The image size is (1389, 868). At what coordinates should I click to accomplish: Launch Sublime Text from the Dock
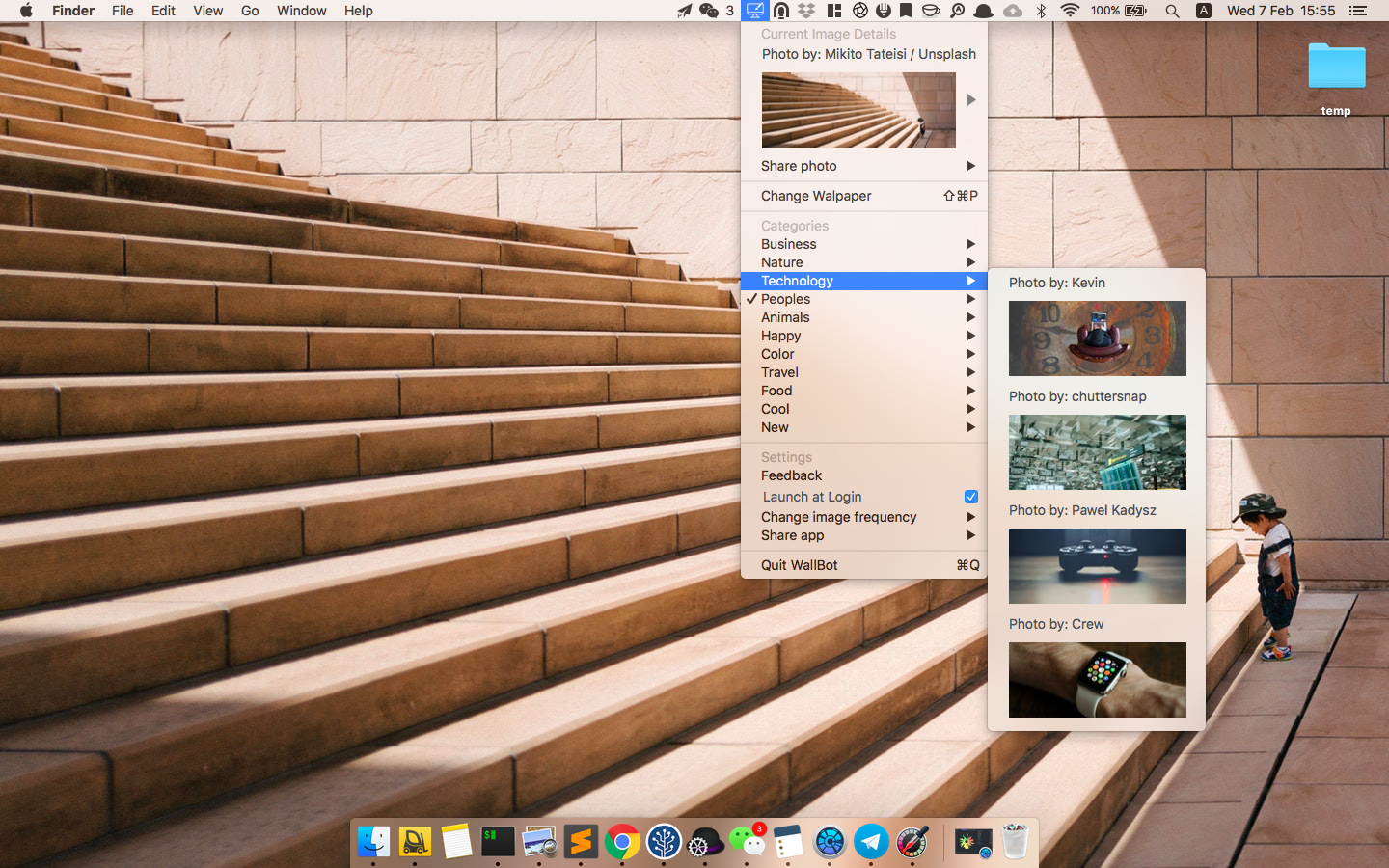(x=581, y=842)
